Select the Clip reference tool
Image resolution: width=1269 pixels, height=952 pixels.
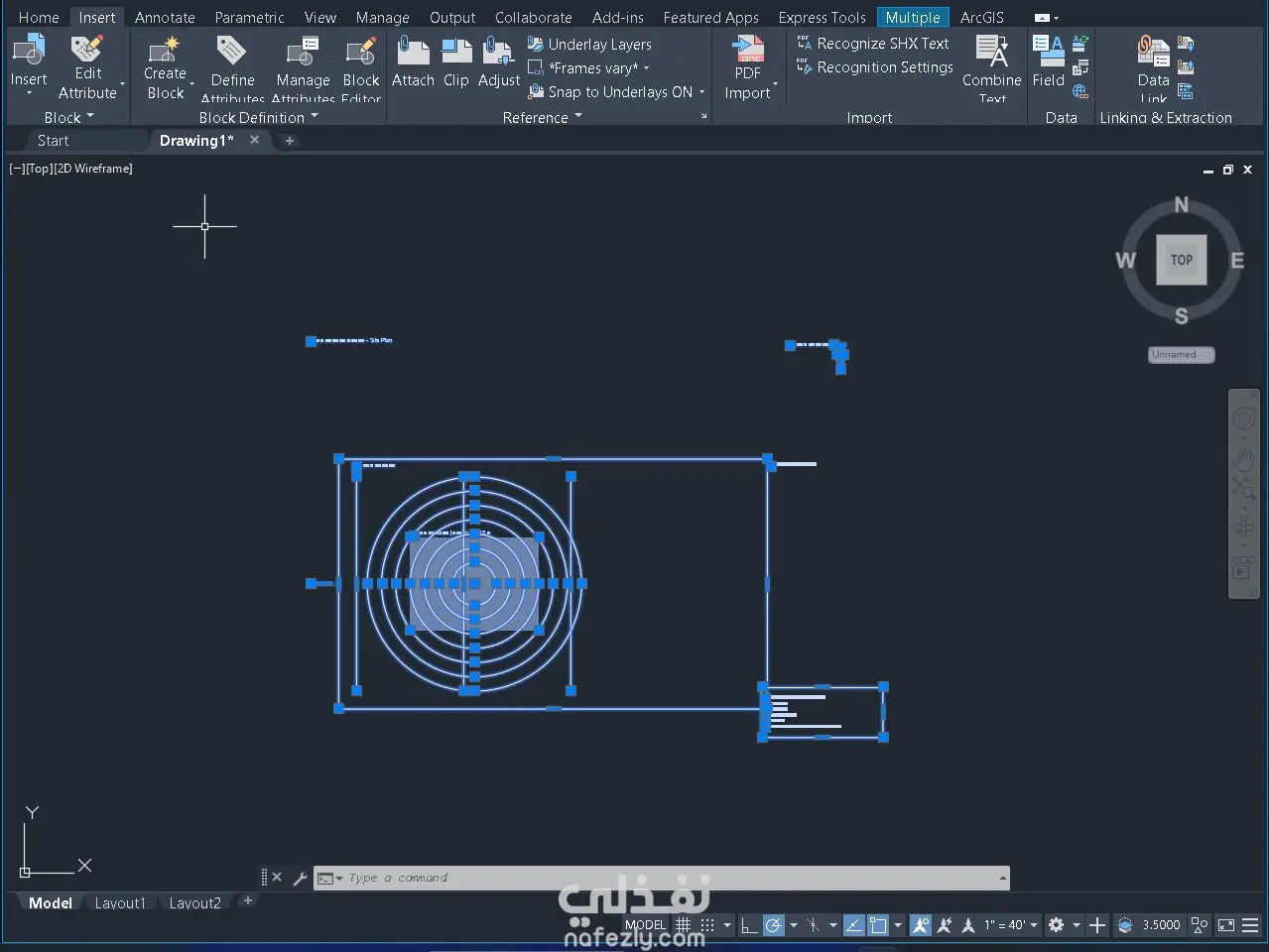(x=456, y=61)
